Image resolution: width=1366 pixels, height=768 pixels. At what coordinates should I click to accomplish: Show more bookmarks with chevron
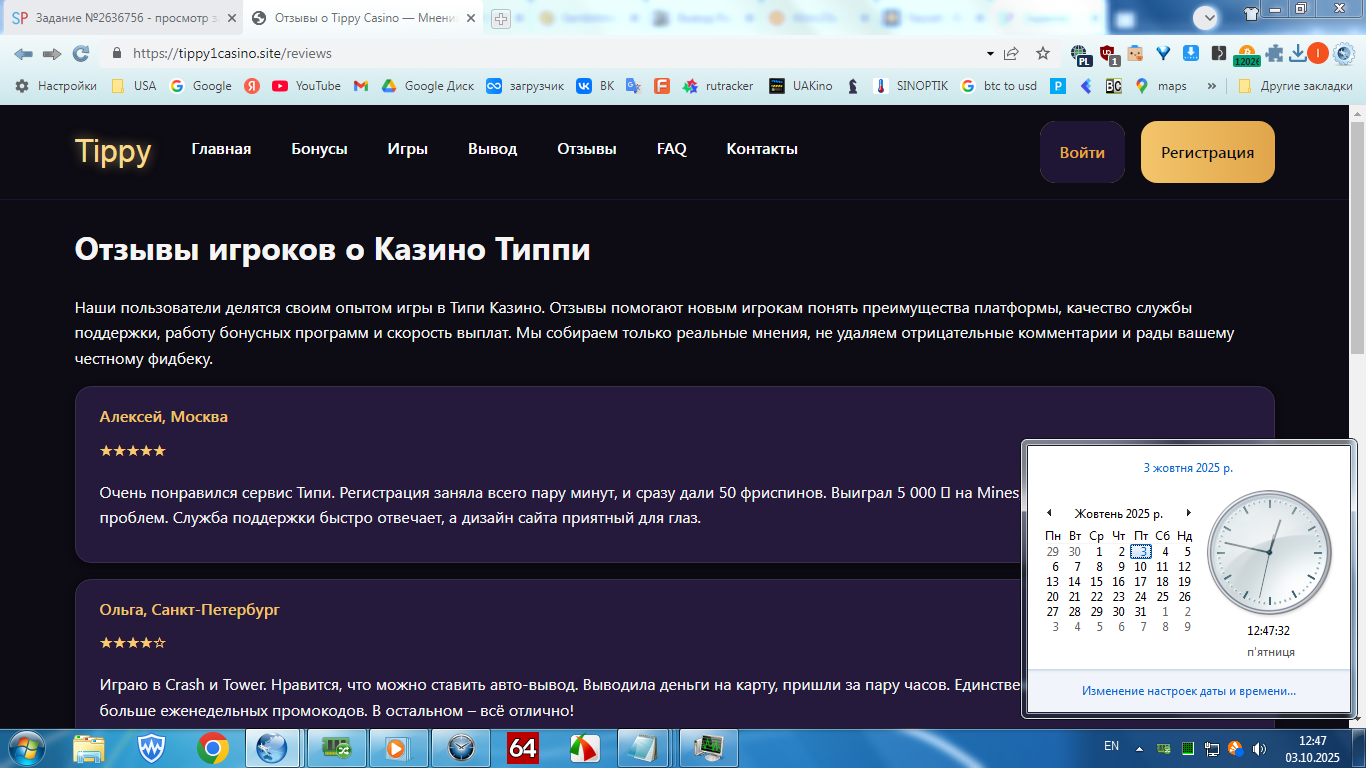[x=1212, y=86]
